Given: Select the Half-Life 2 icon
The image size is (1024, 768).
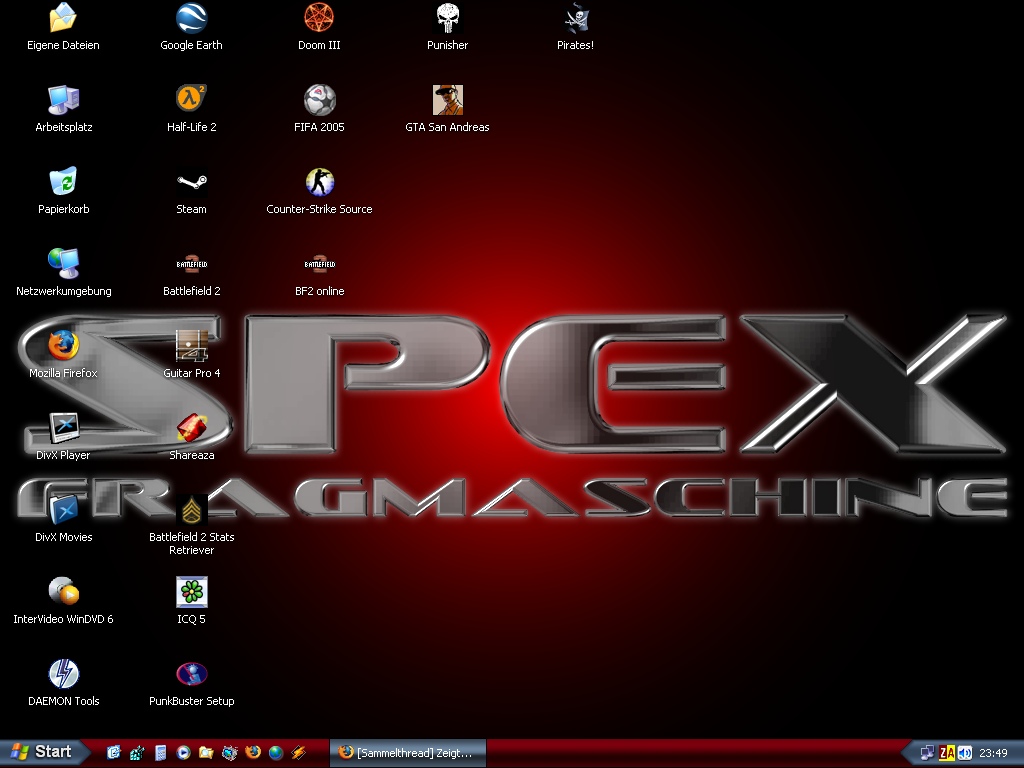Looking at the screenshot, I should click(x=191, y=100).
